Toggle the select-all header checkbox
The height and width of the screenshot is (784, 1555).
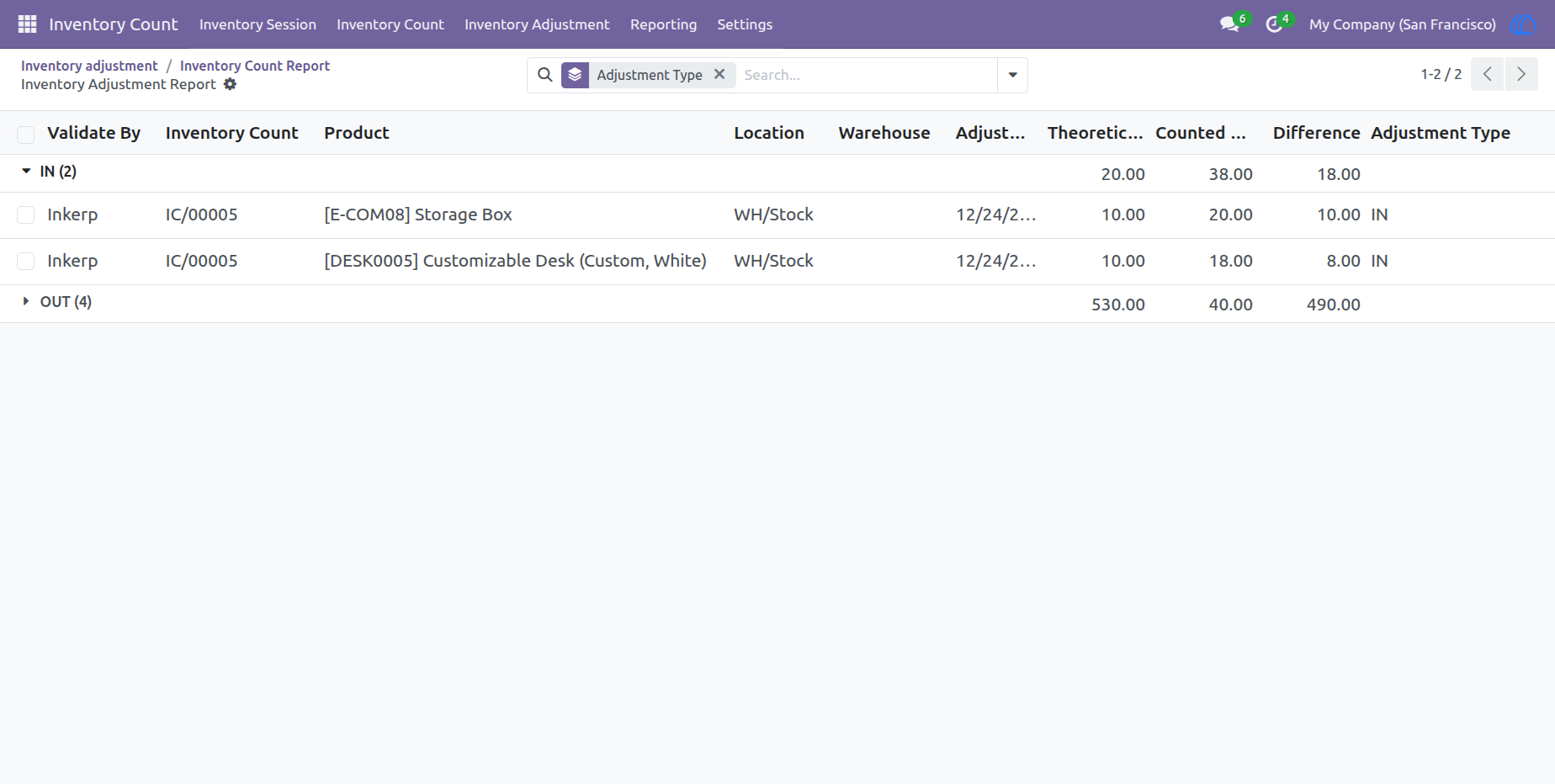coord(26,134)
